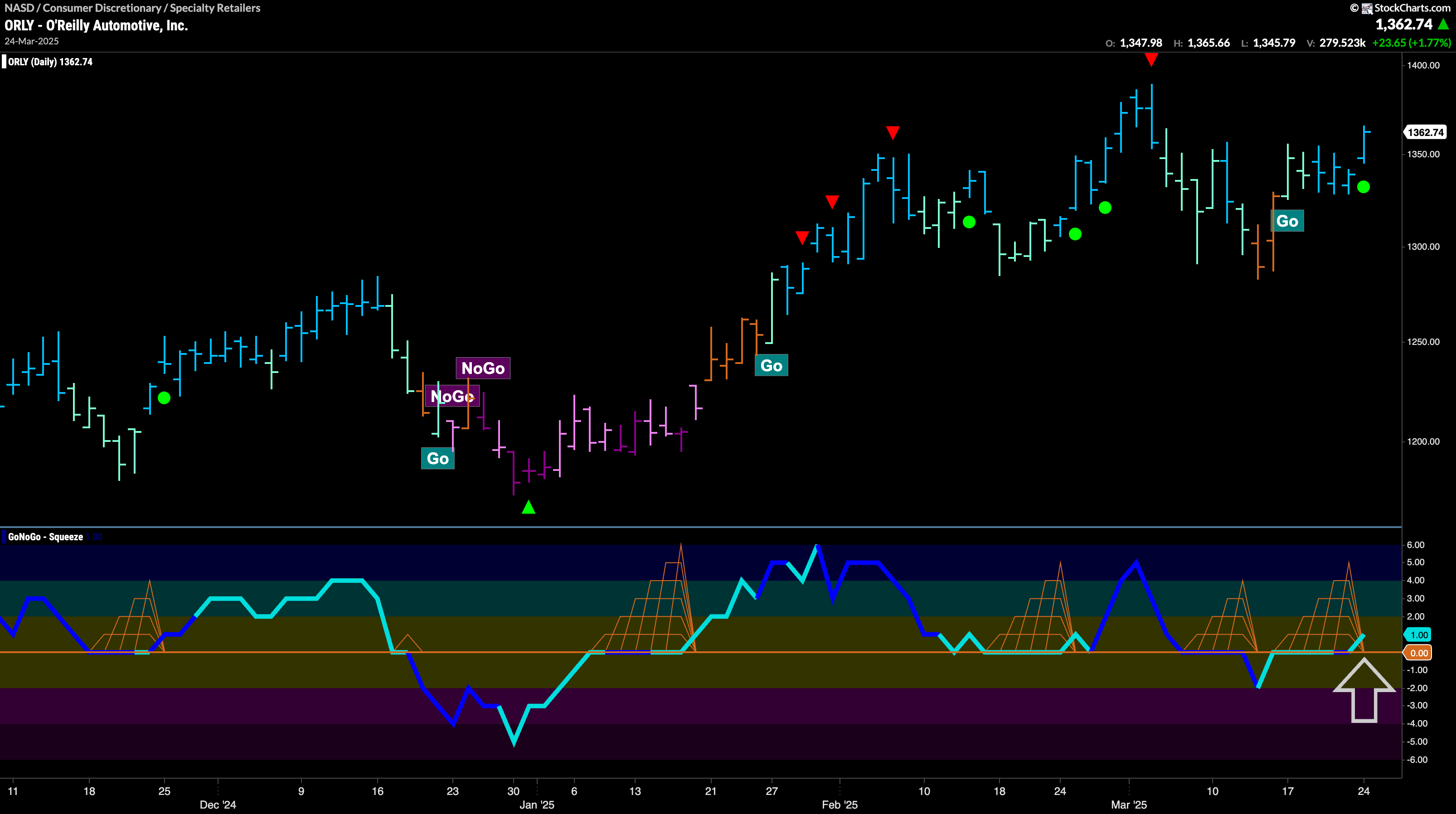Click the red down-triangle near early February peak
The width and height of the screenshot is (1456, 814).
pyautogui.click(x=893, y=133)
